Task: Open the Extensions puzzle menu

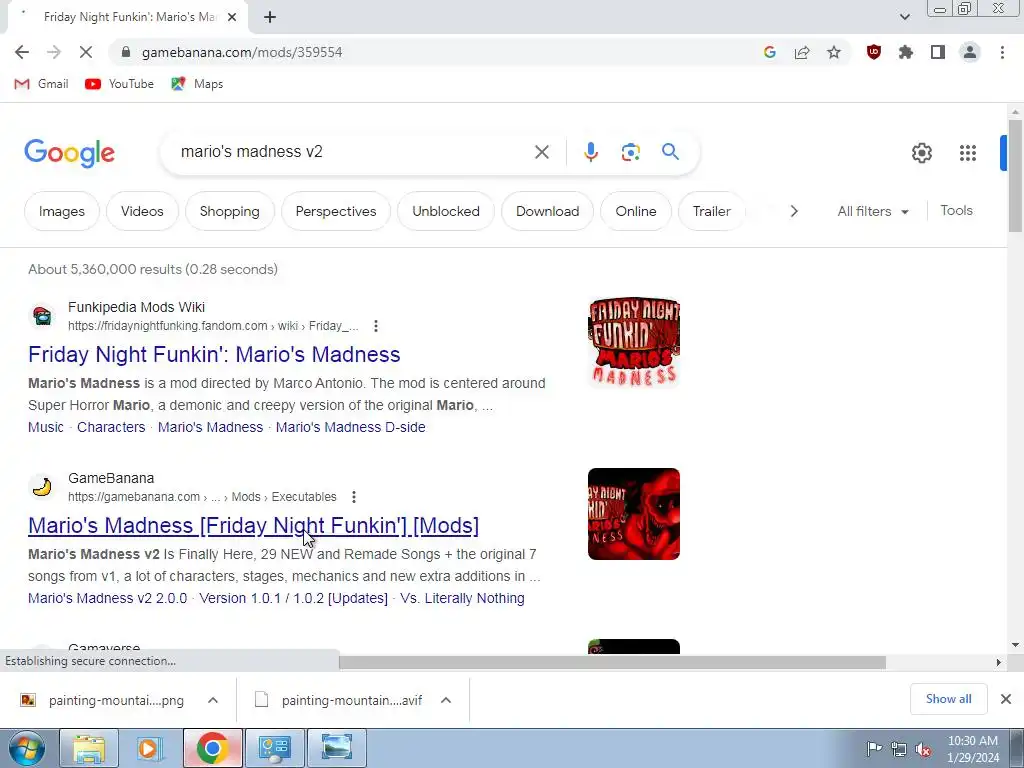Action: pyautogui.click(x=906, y=52)
